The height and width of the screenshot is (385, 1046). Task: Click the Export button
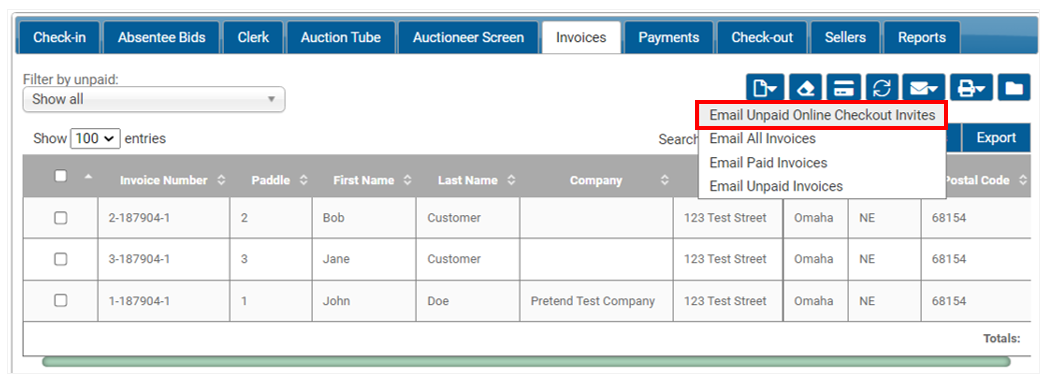point(996,138)
